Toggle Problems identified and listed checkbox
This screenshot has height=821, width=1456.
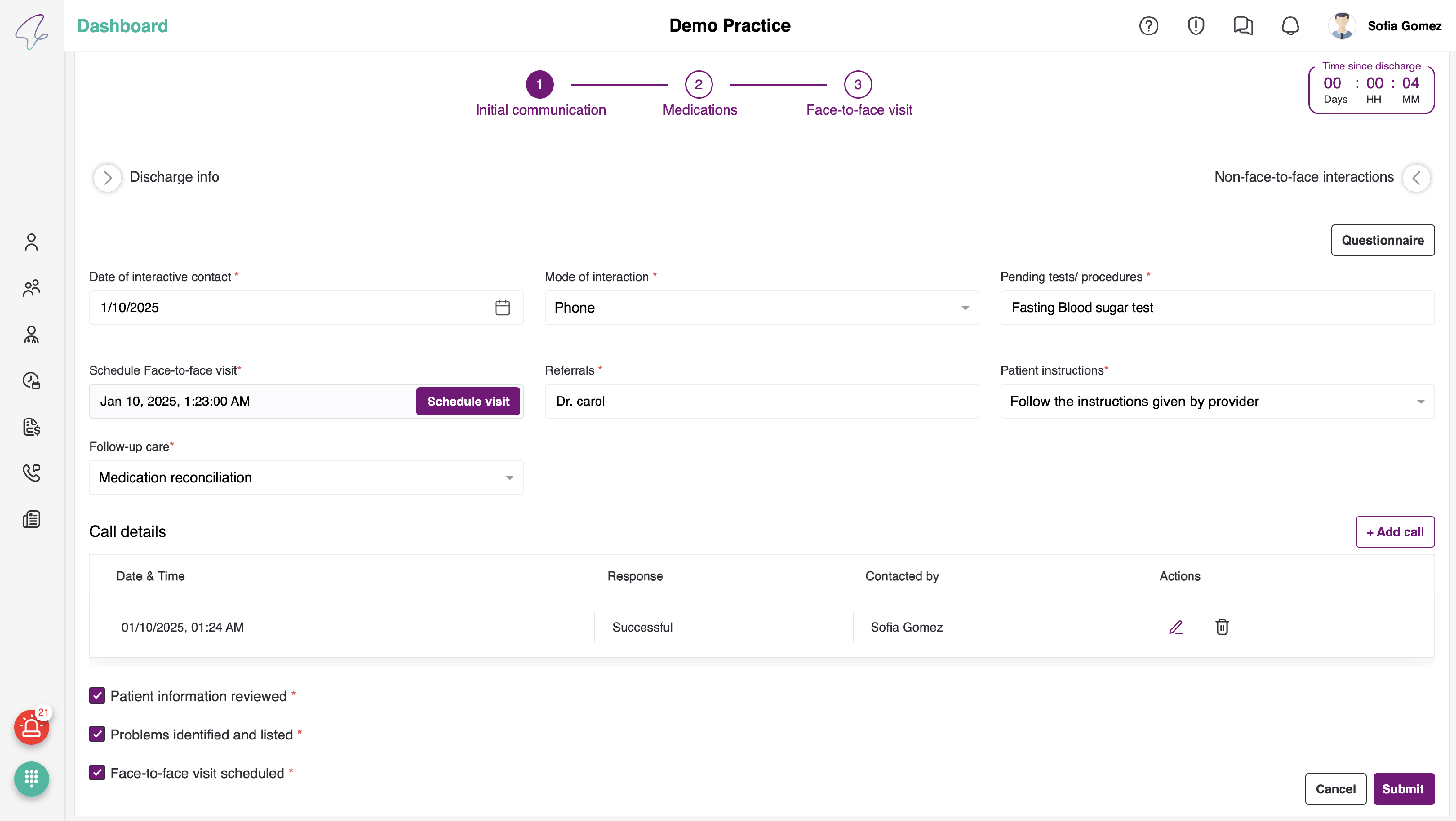[x=97, y=734]
